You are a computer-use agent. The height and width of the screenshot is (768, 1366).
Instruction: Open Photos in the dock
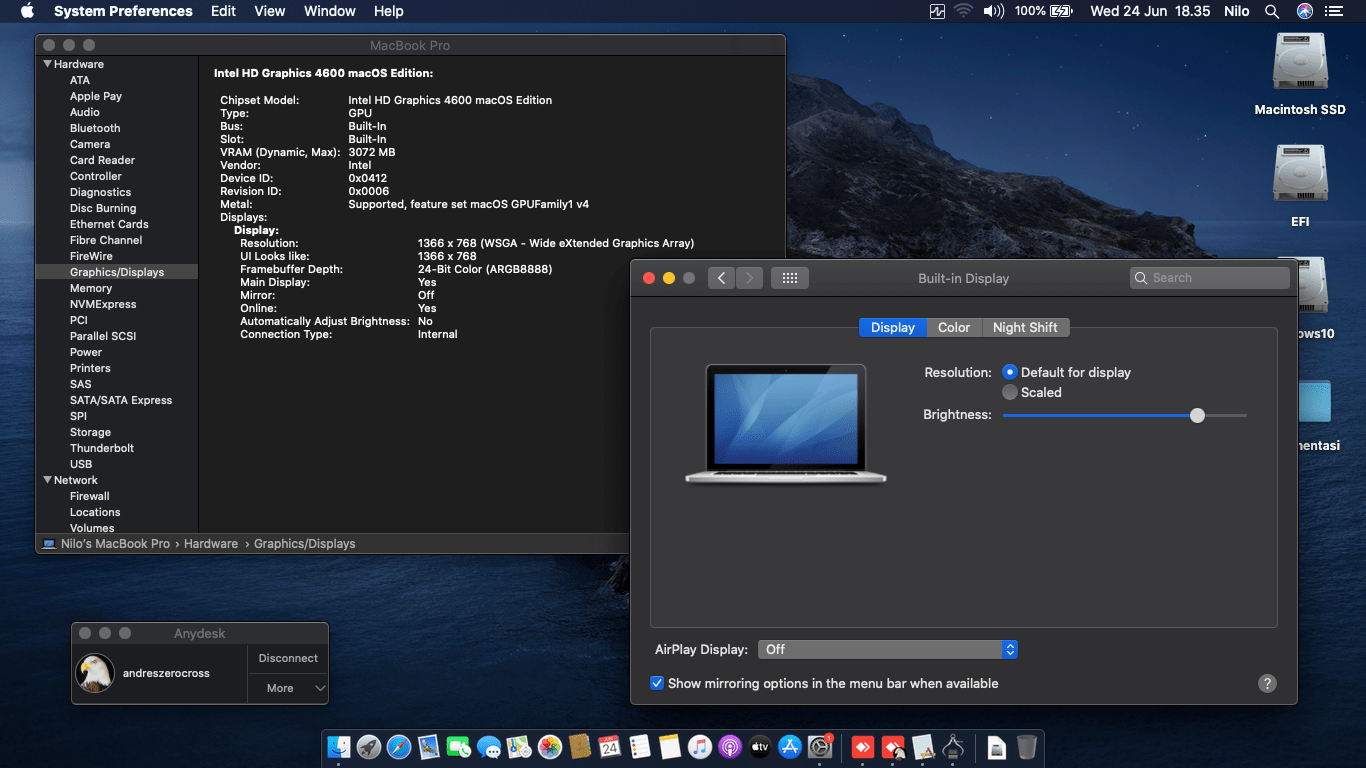549,747
